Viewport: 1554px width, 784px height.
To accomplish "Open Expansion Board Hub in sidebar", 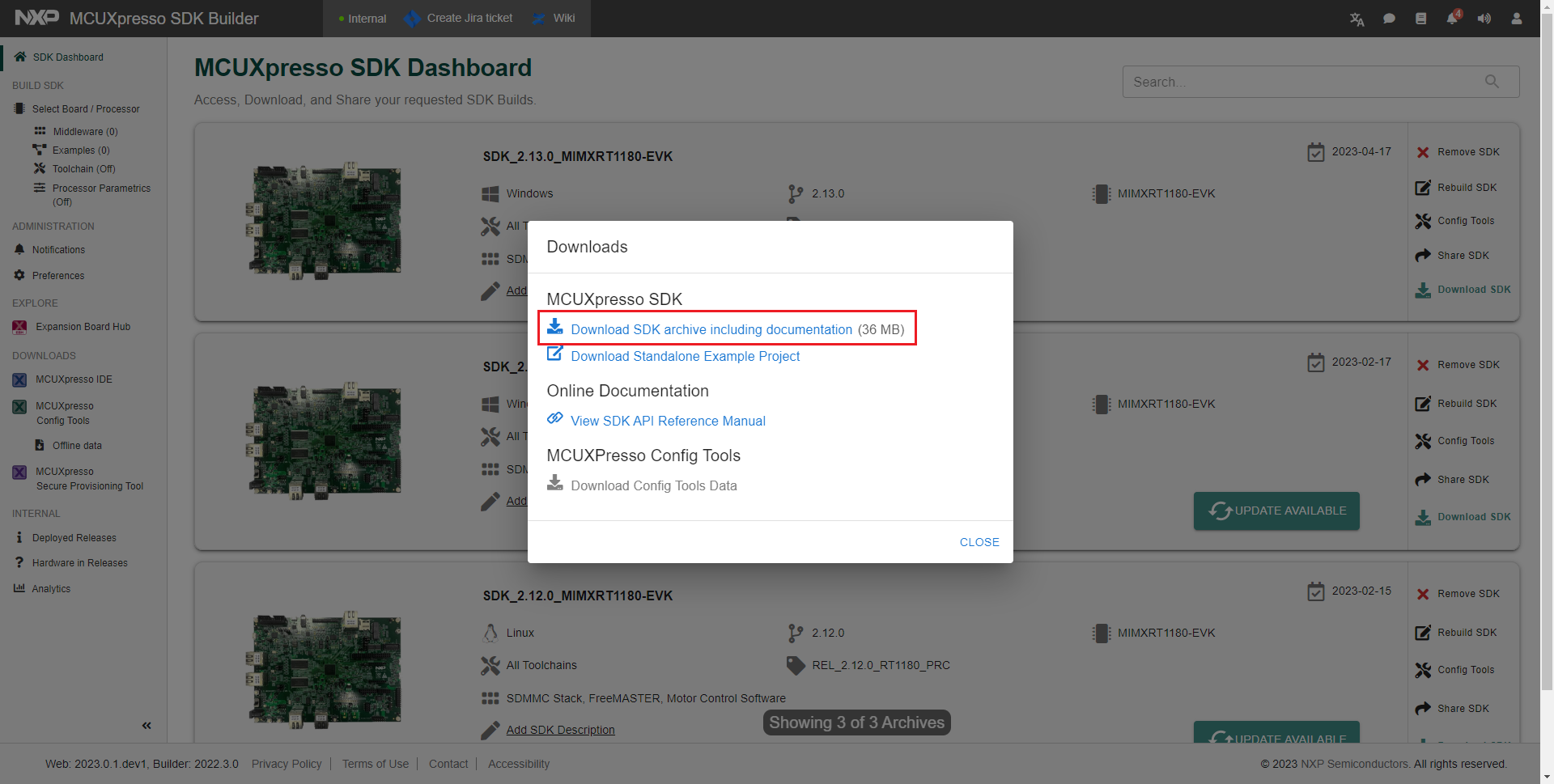I will coord(83,327).
